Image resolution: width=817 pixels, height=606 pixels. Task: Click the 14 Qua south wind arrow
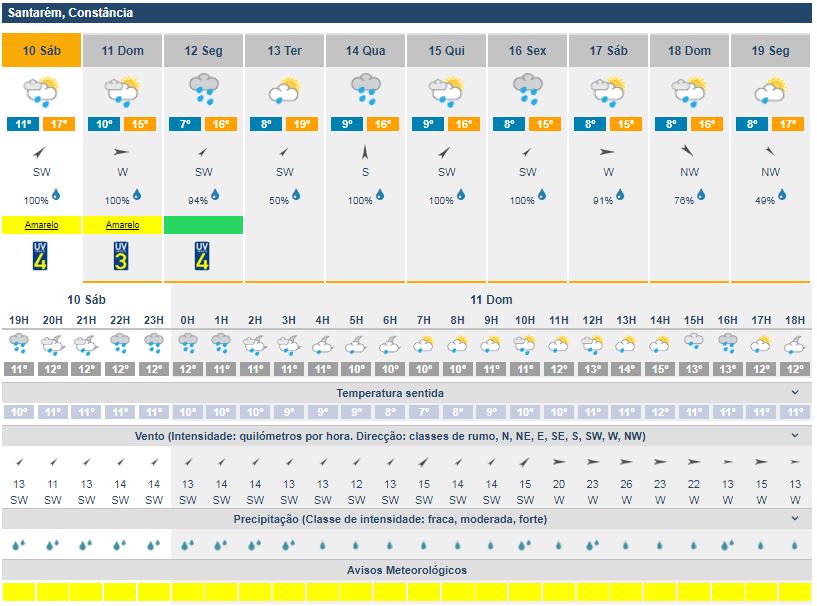(x=366, y=152)
